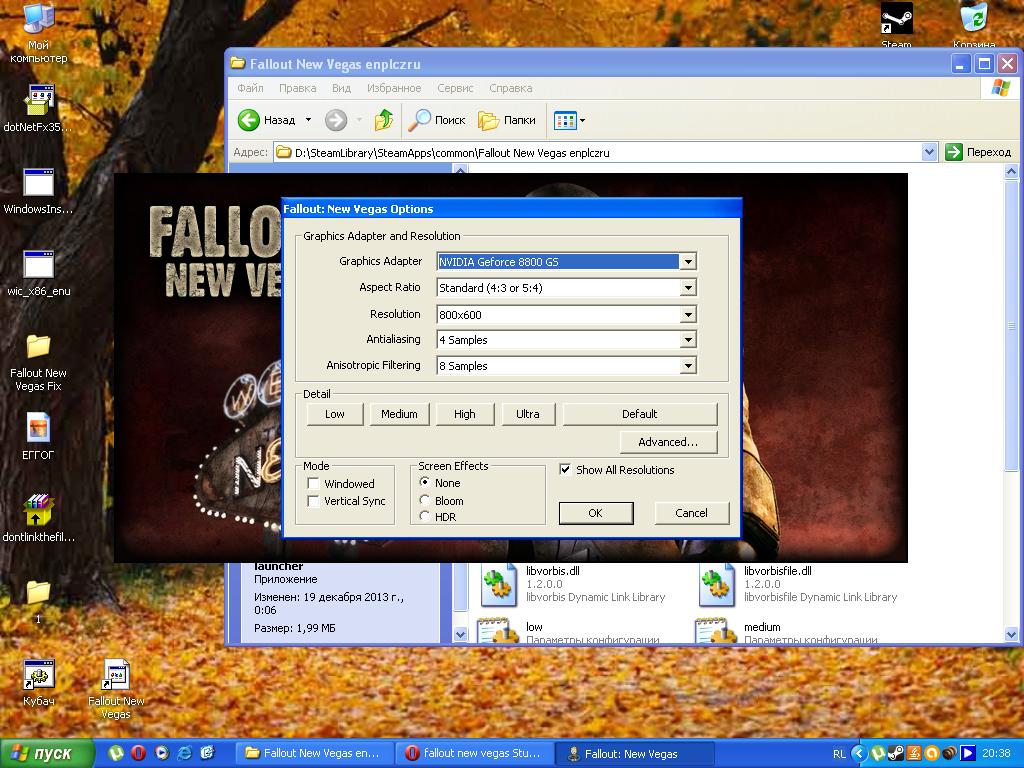
Task: Open the Graphics Adapter dropdown
Action: click(688, 262)
